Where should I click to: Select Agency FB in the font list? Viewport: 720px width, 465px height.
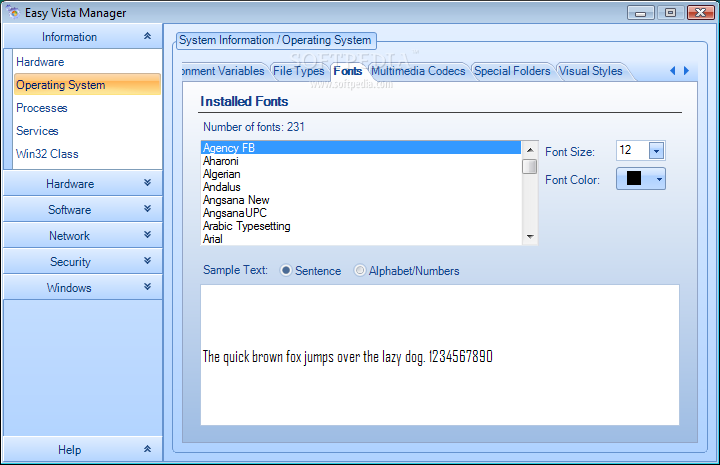[x=361, y=148]
